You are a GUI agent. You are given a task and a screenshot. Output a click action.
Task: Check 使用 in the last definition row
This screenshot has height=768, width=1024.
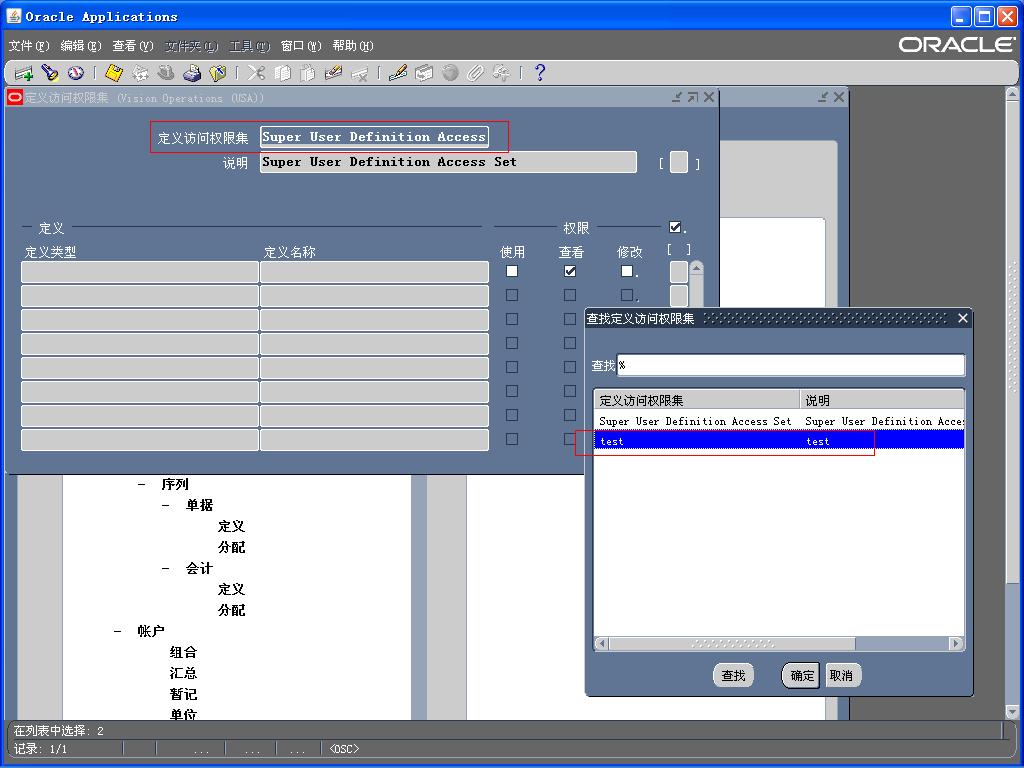[512, 439]
